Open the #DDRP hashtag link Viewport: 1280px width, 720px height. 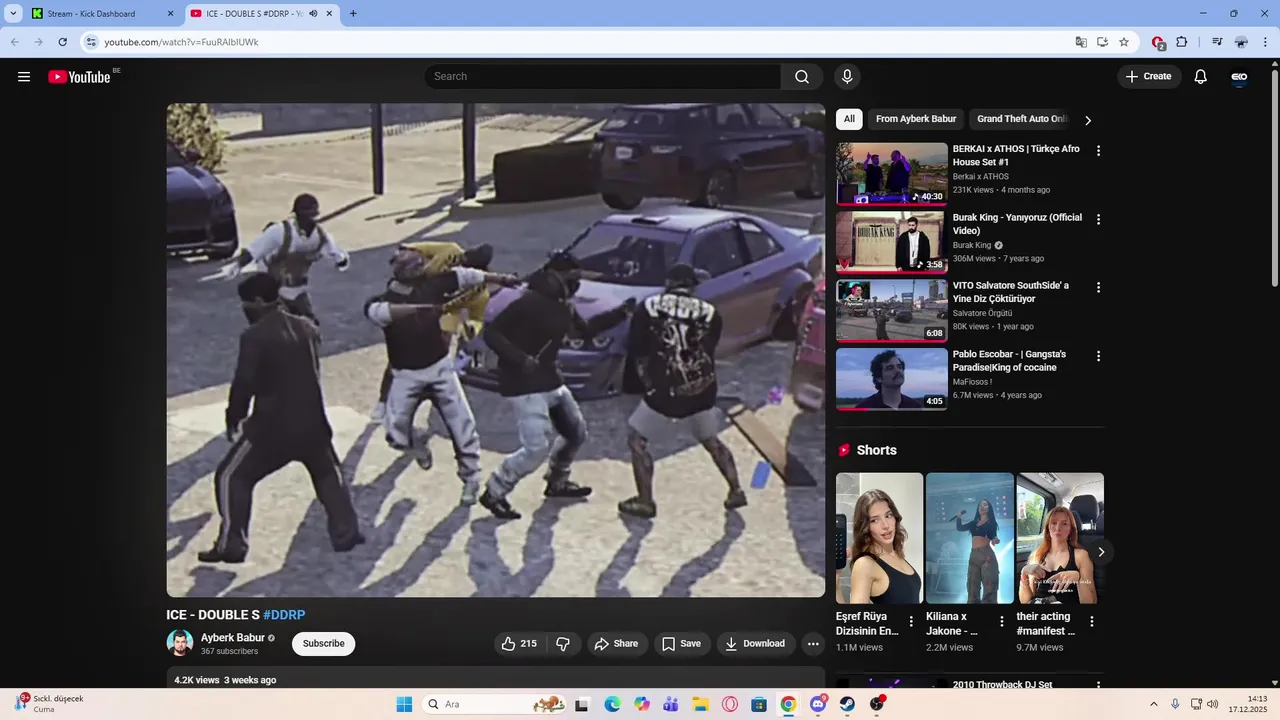tap(284, 615)
